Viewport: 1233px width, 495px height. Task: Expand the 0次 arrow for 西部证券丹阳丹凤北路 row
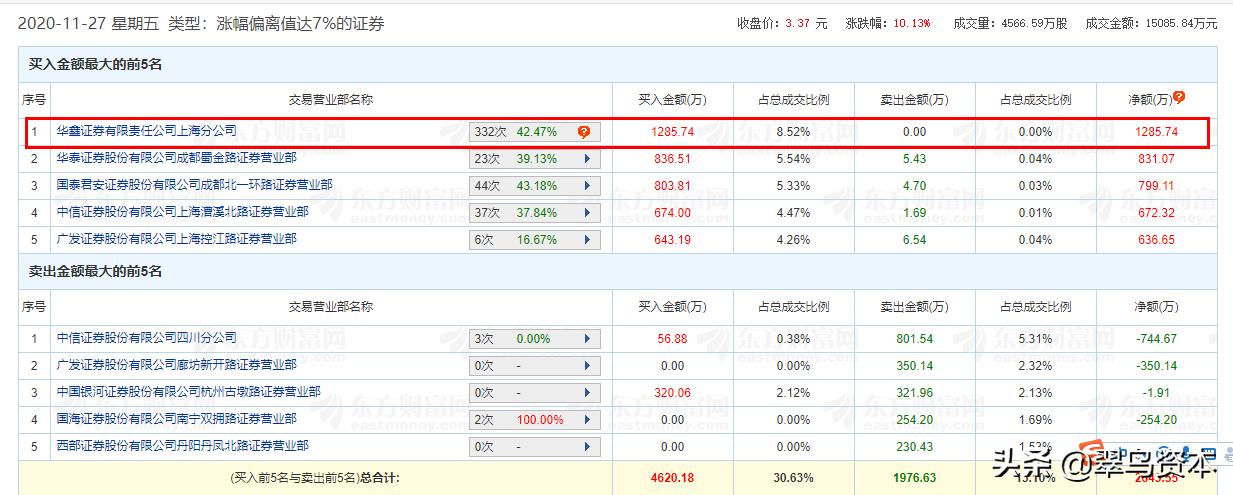click(585, 446)
